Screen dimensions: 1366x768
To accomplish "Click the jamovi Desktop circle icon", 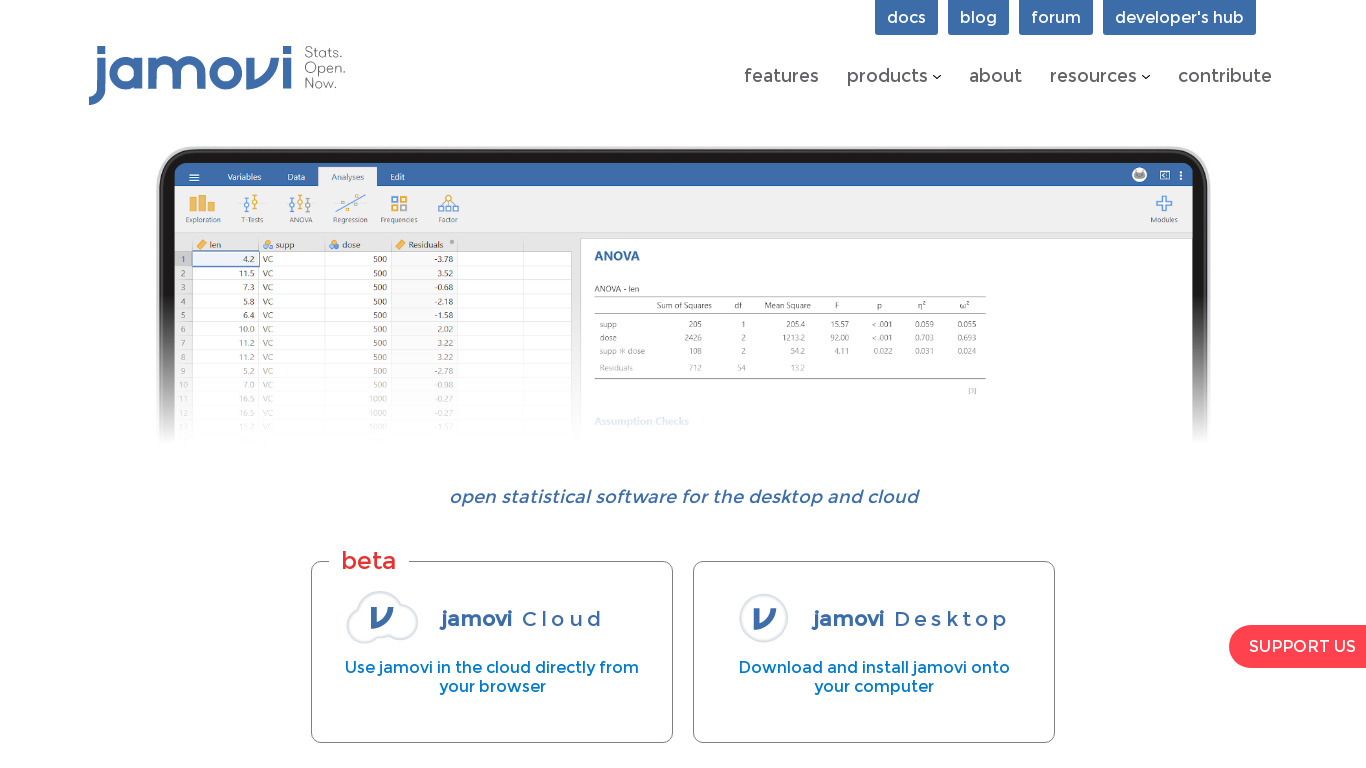I will pyautogui.click(x=764, y=618).
